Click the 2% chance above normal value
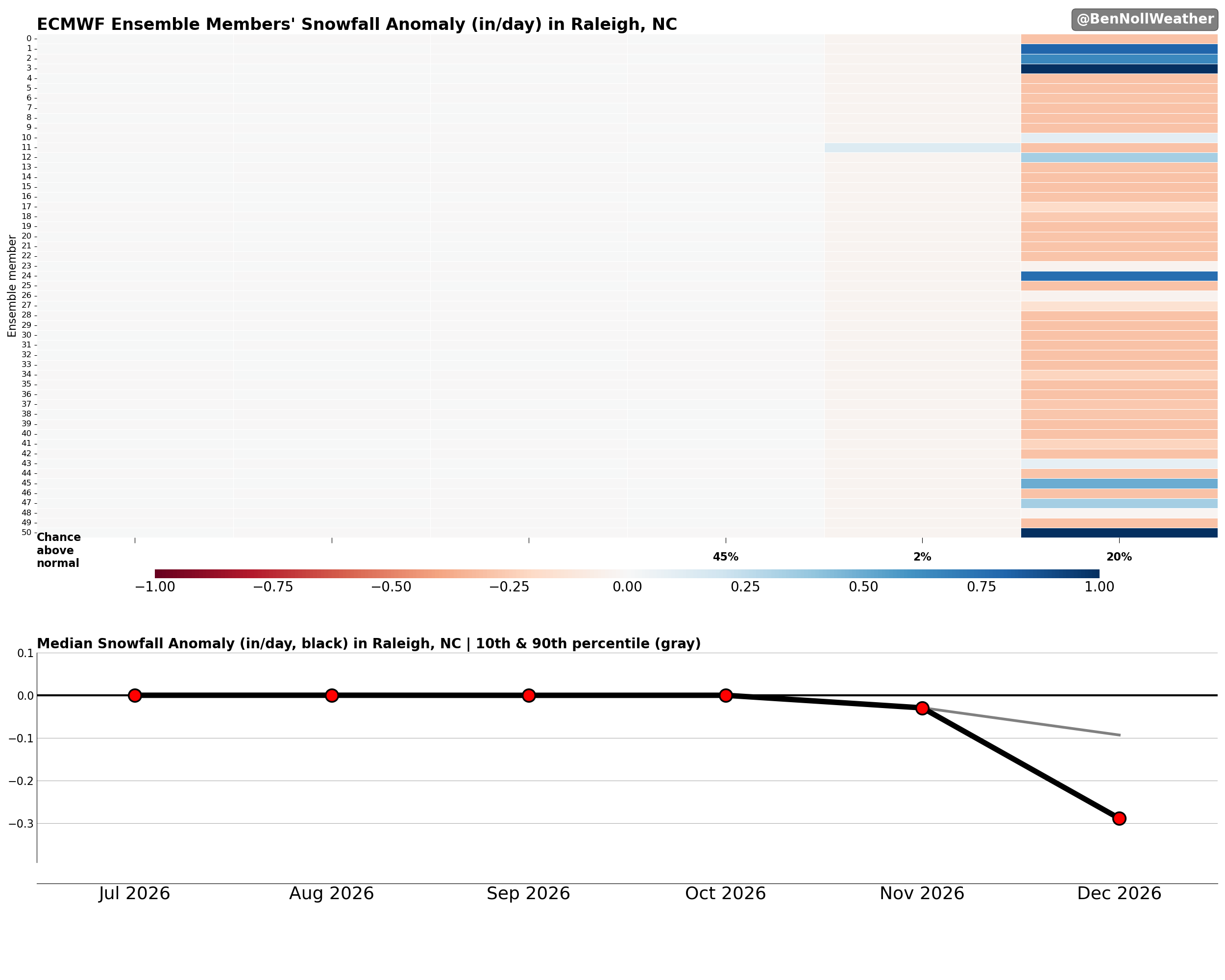 (x=922, y=557)
